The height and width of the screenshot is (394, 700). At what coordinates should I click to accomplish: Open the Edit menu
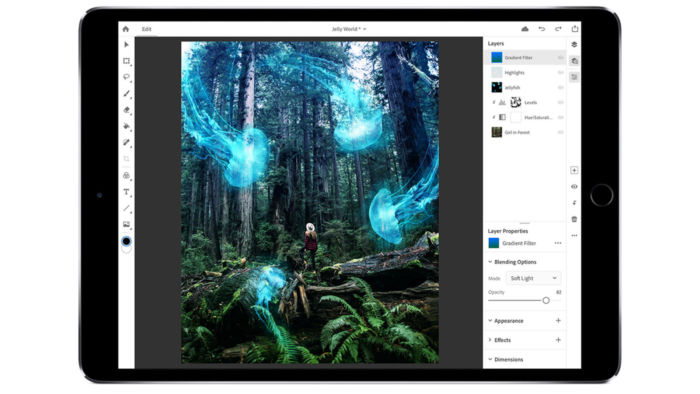click(146, 29)
